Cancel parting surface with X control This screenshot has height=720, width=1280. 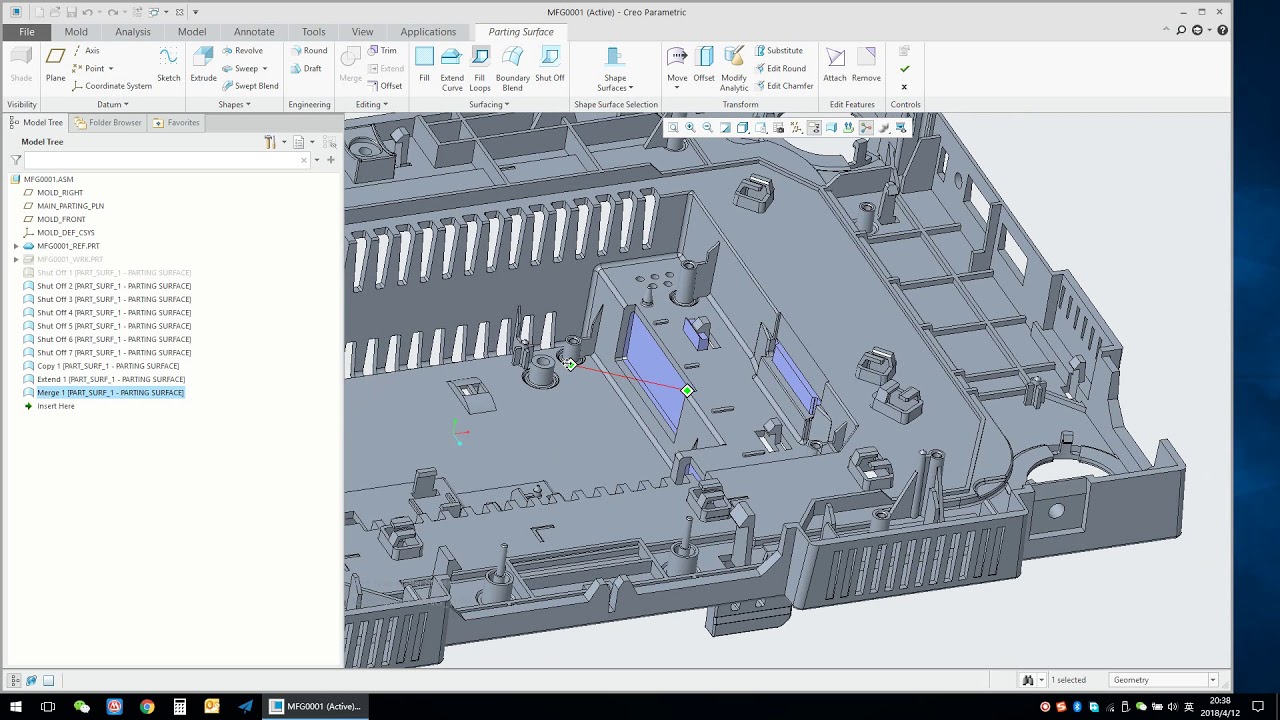904,87
